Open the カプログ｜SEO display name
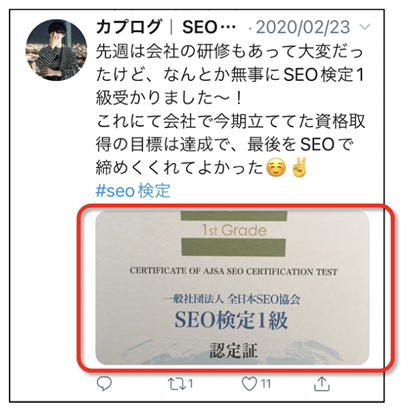Screen dimensions: 408x415 (x=166, y=27)
